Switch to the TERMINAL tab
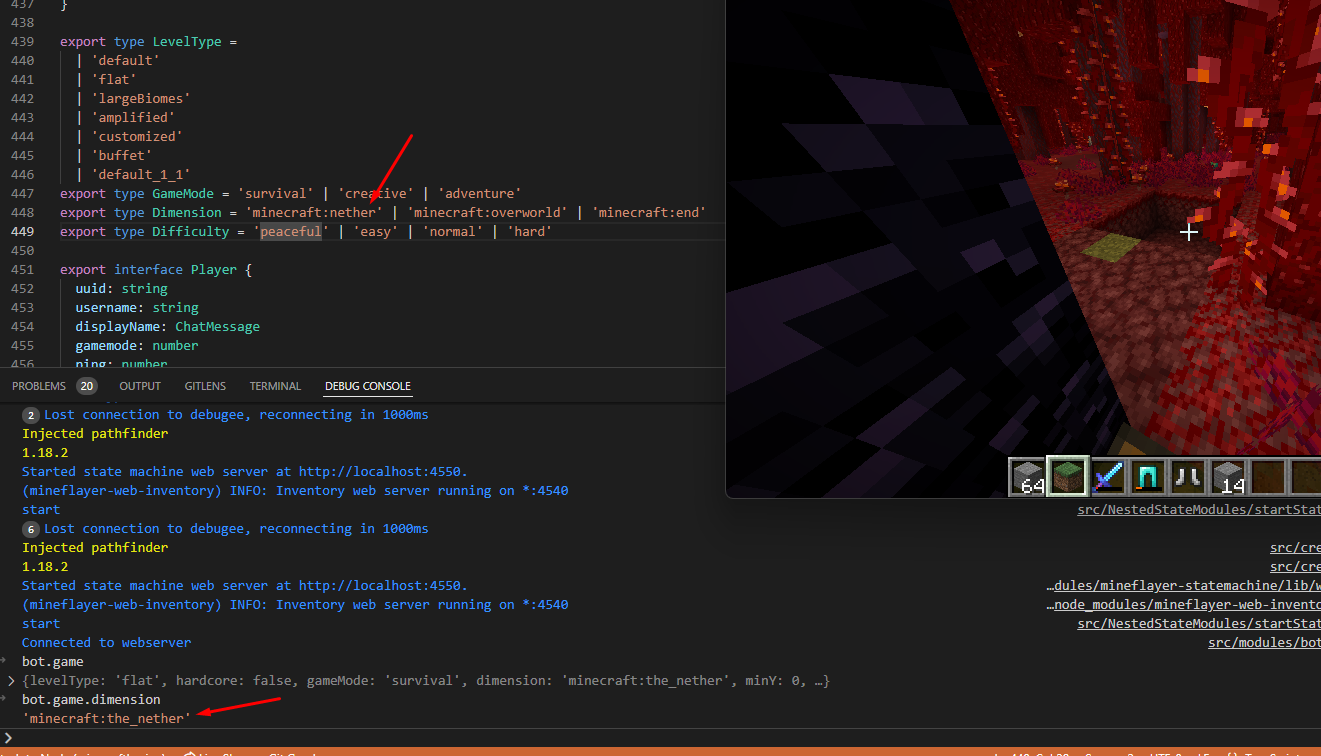This screenshot has width=1321, height=756. [275, 386]
